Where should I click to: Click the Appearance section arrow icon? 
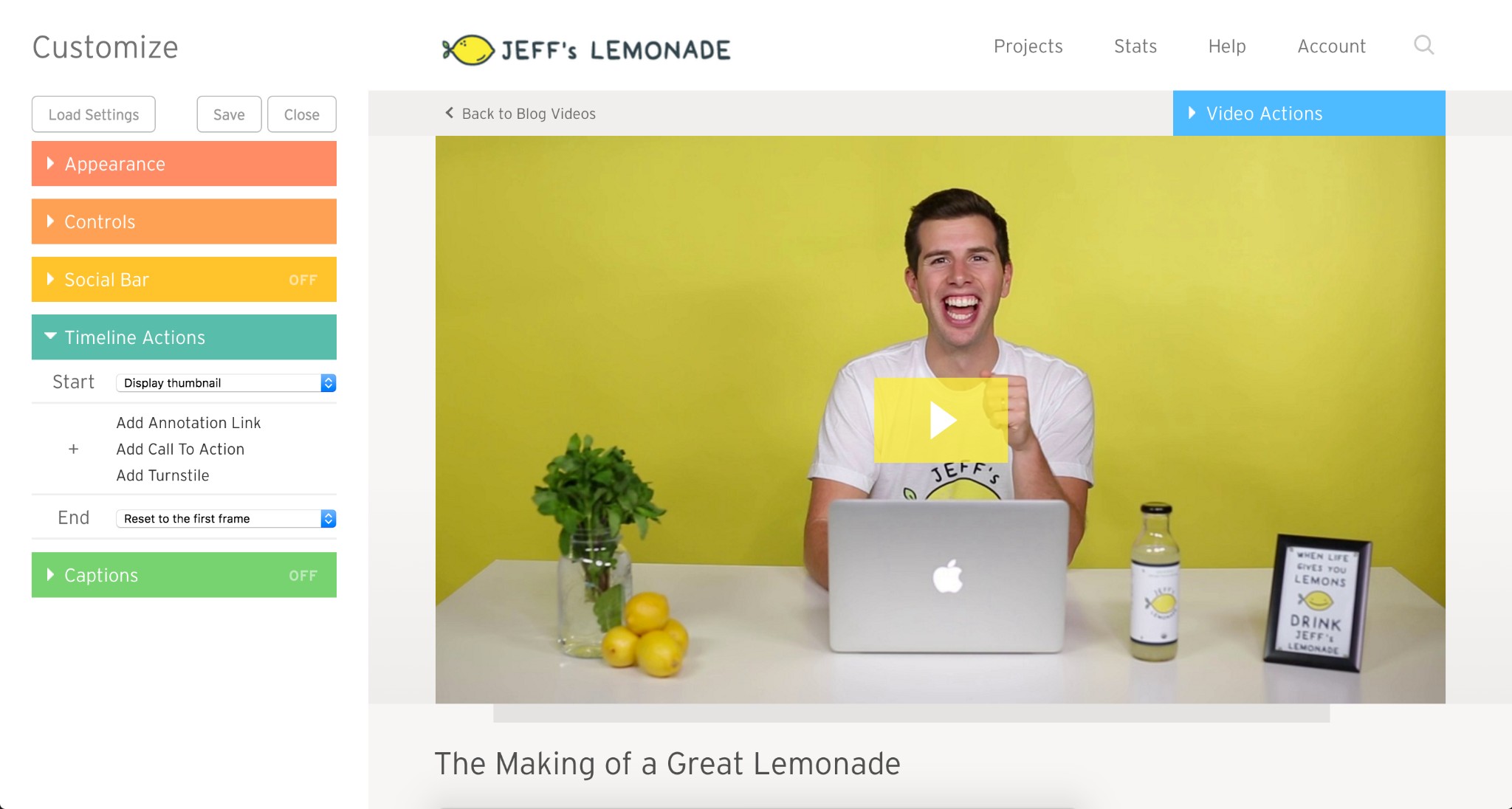coord(50,163)
